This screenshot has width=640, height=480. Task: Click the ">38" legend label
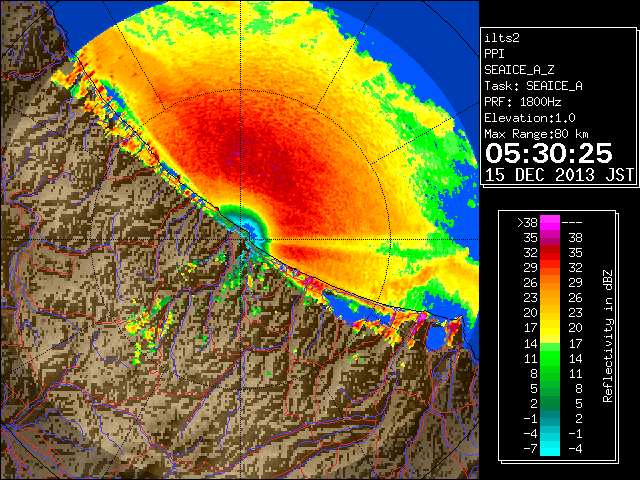527,223
